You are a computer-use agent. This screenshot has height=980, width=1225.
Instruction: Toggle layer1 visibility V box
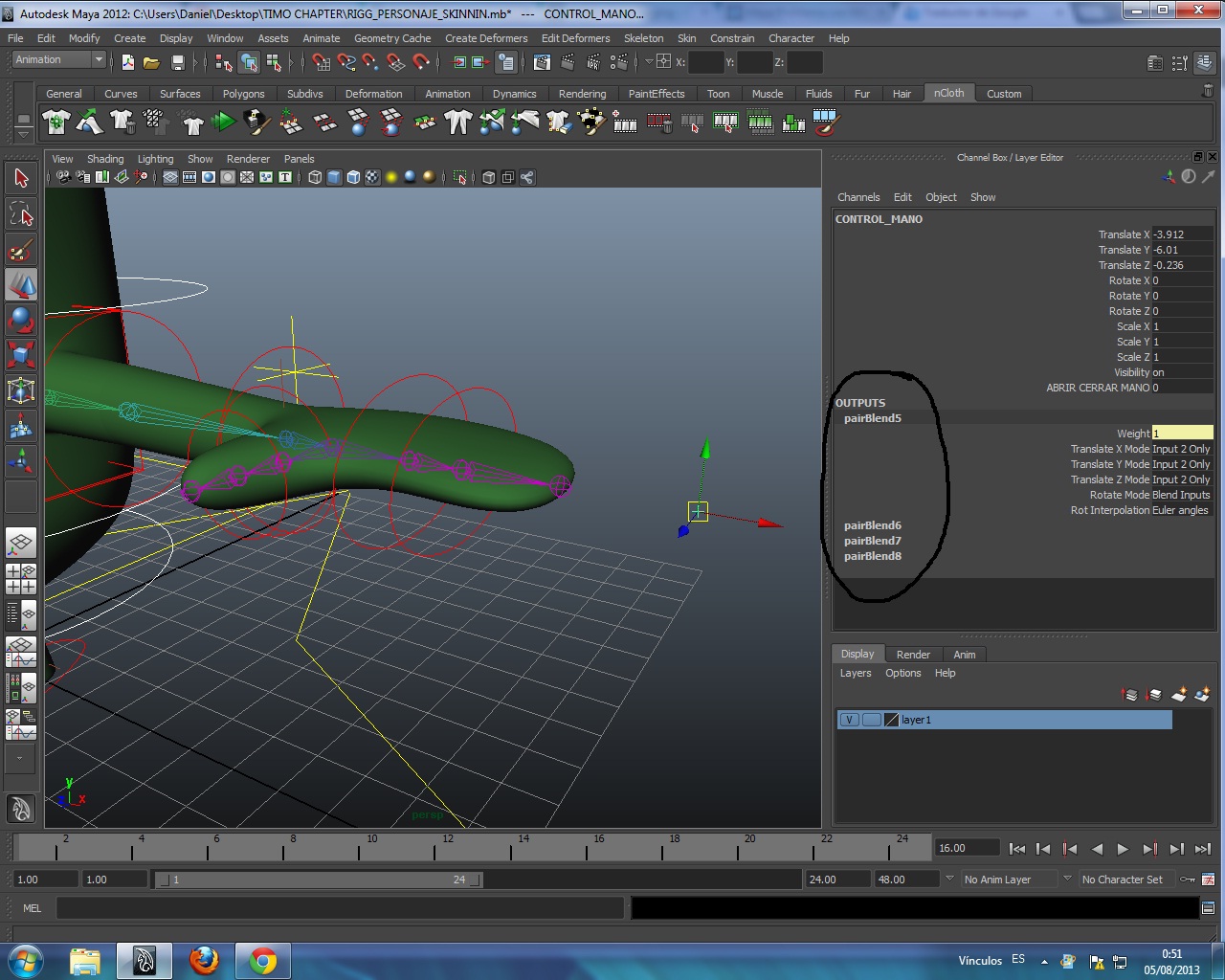(849, 720)
